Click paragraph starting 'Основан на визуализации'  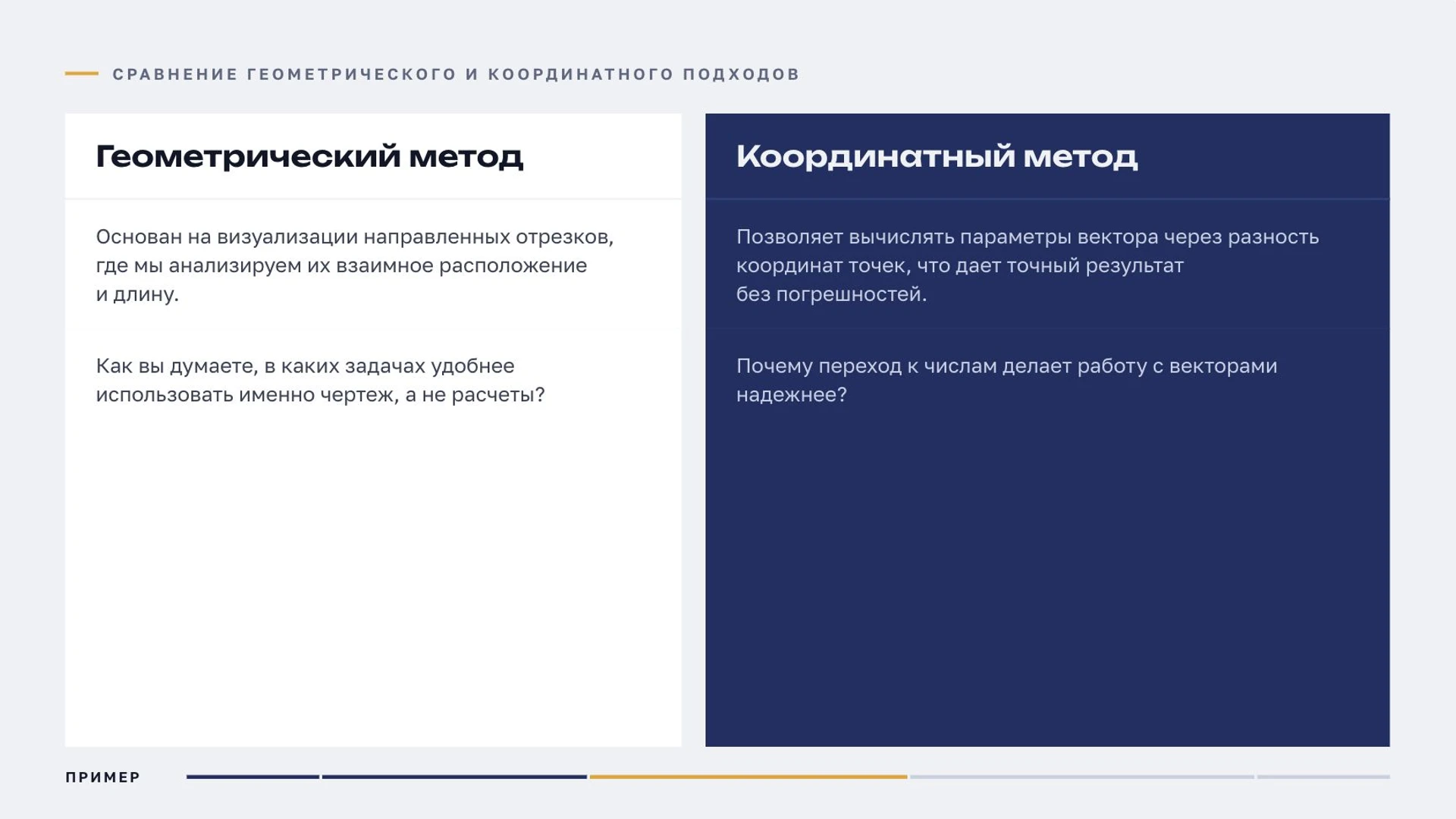click(355, 265)
